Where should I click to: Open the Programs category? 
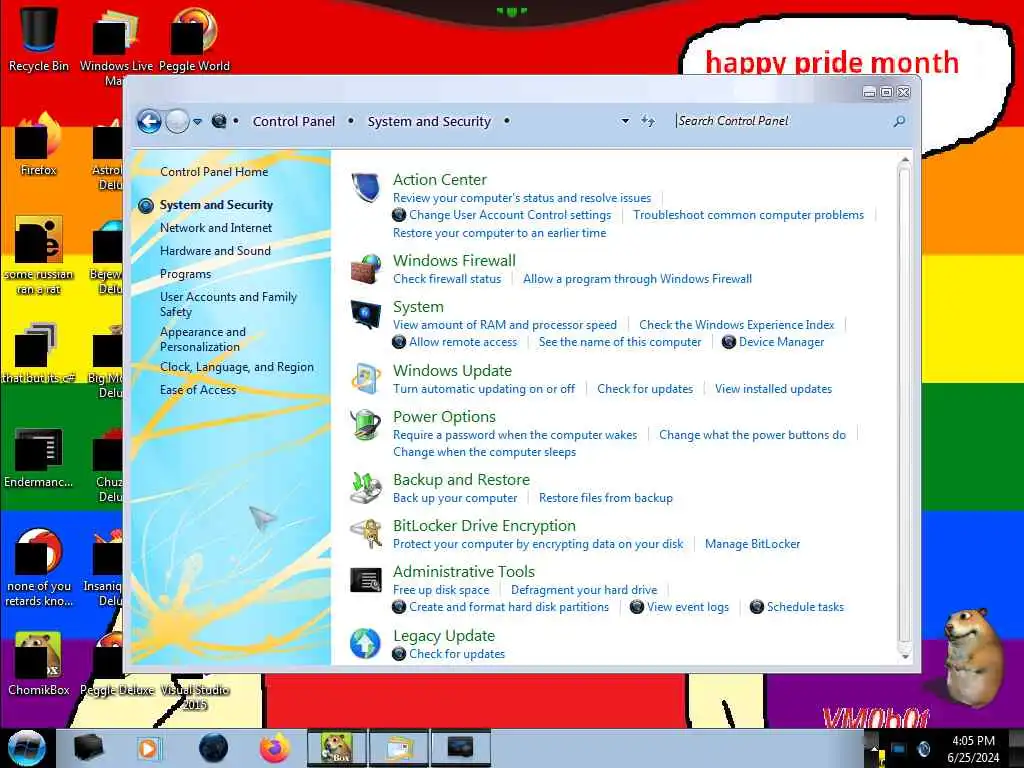tap(185, 274)
